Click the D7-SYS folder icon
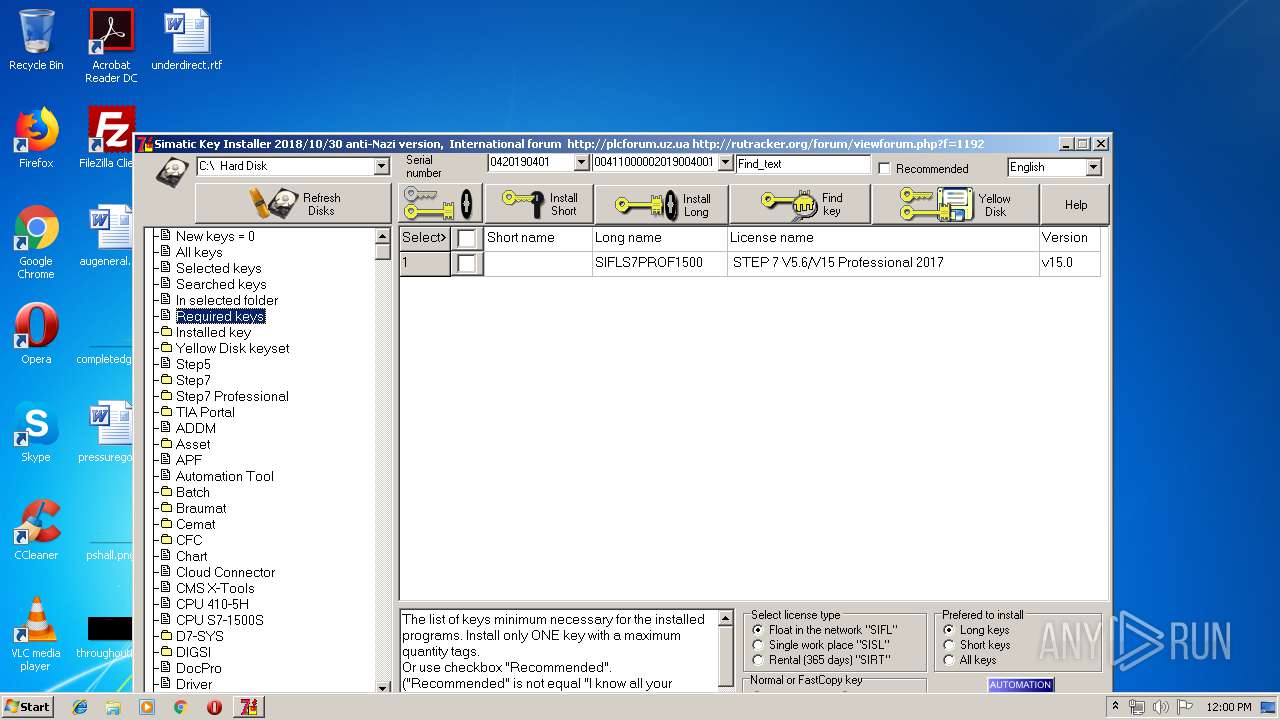This screenshot has height=720, width=1280. pyautogui.click(x=166, y=636)
